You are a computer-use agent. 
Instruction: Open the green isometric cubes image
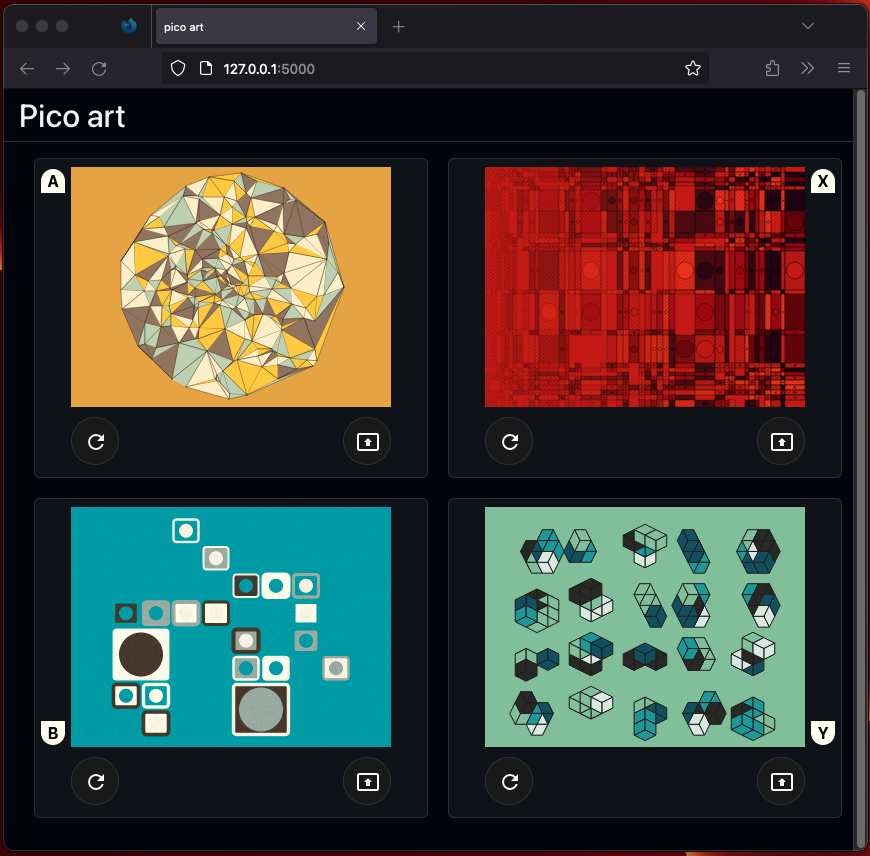coord(645,627)
